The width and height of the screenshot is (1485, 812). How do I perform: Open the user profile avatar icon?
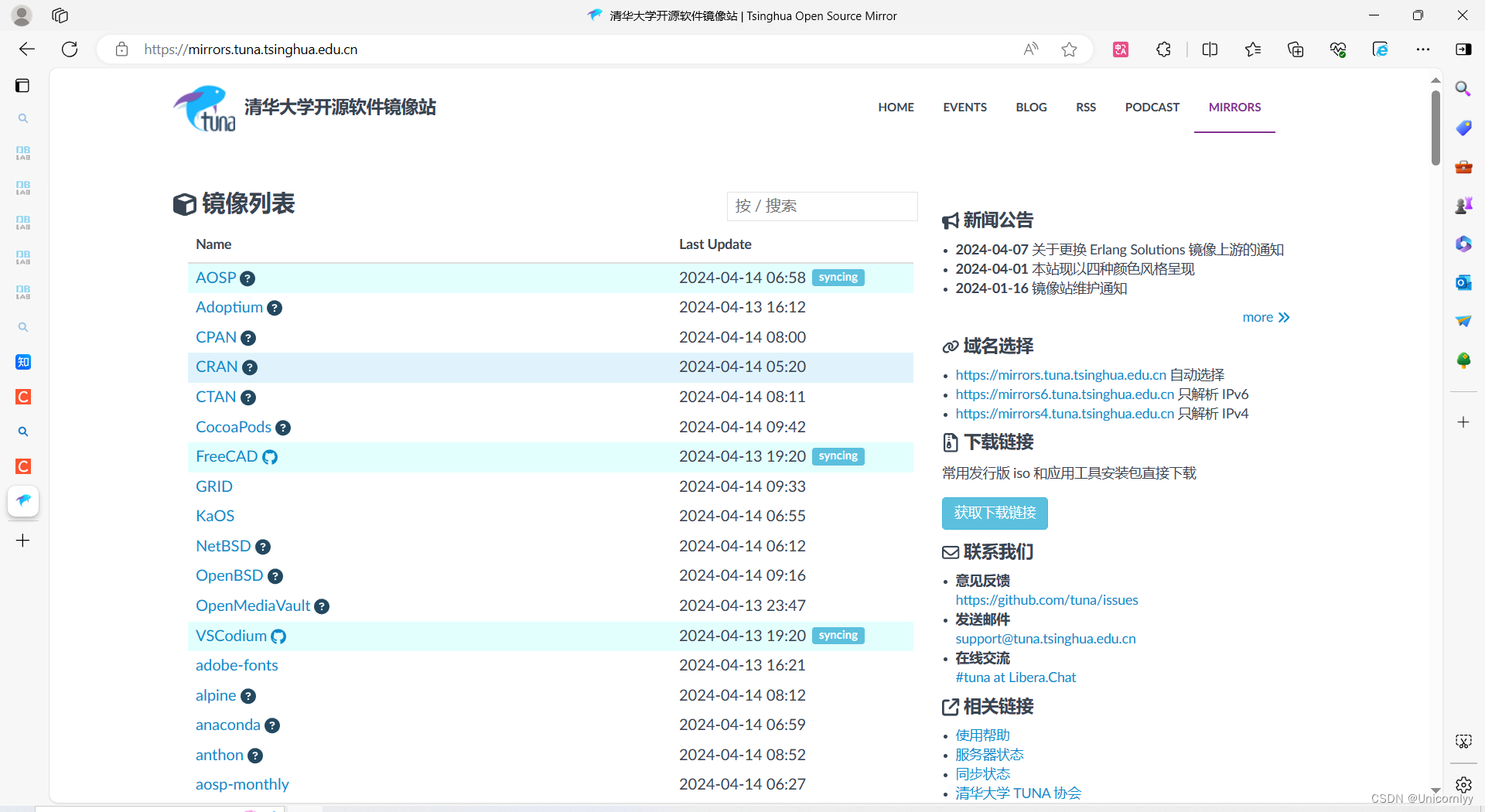click(22, 15)
